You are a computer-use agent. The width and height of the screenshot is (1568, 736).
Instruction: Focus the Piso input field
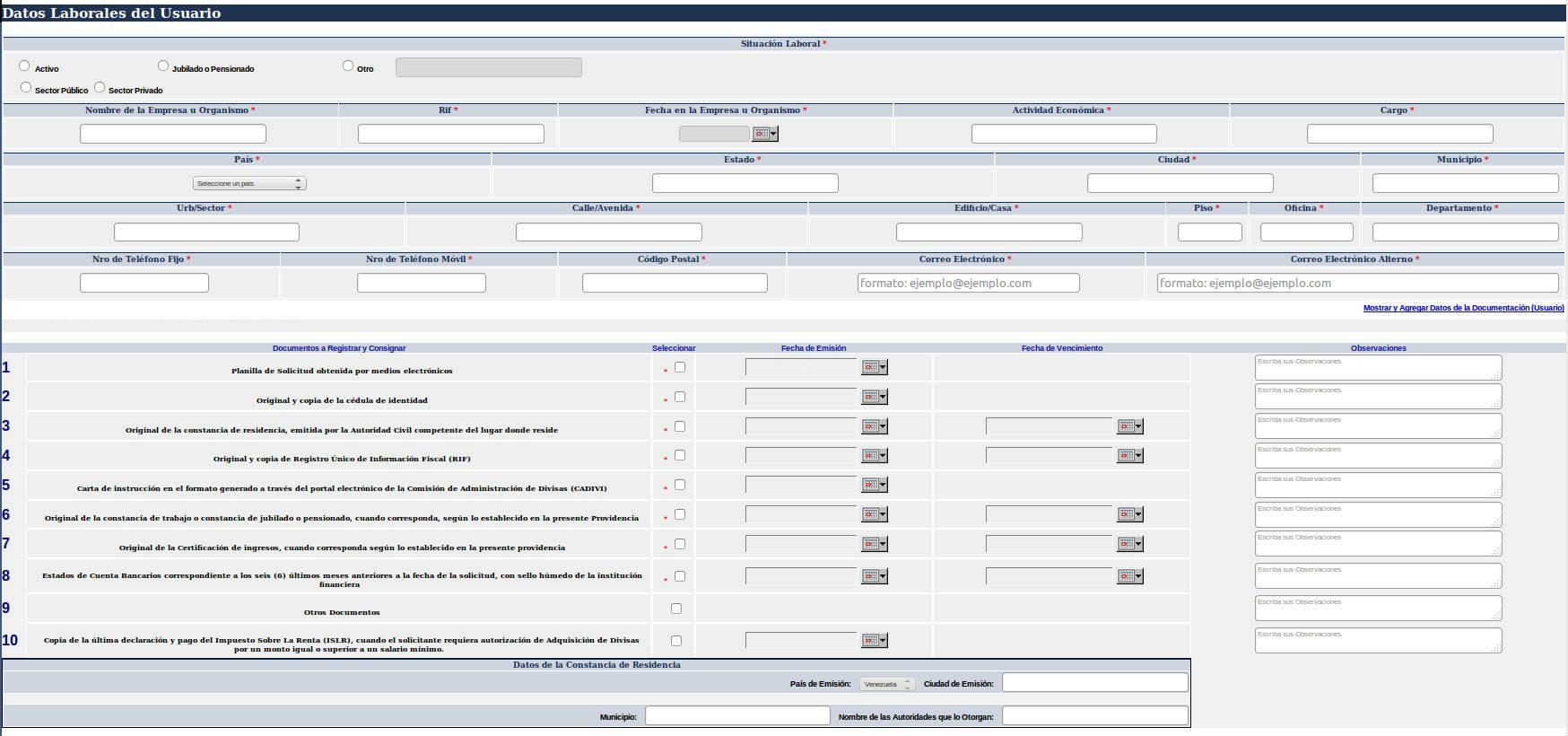[1210, 232]
